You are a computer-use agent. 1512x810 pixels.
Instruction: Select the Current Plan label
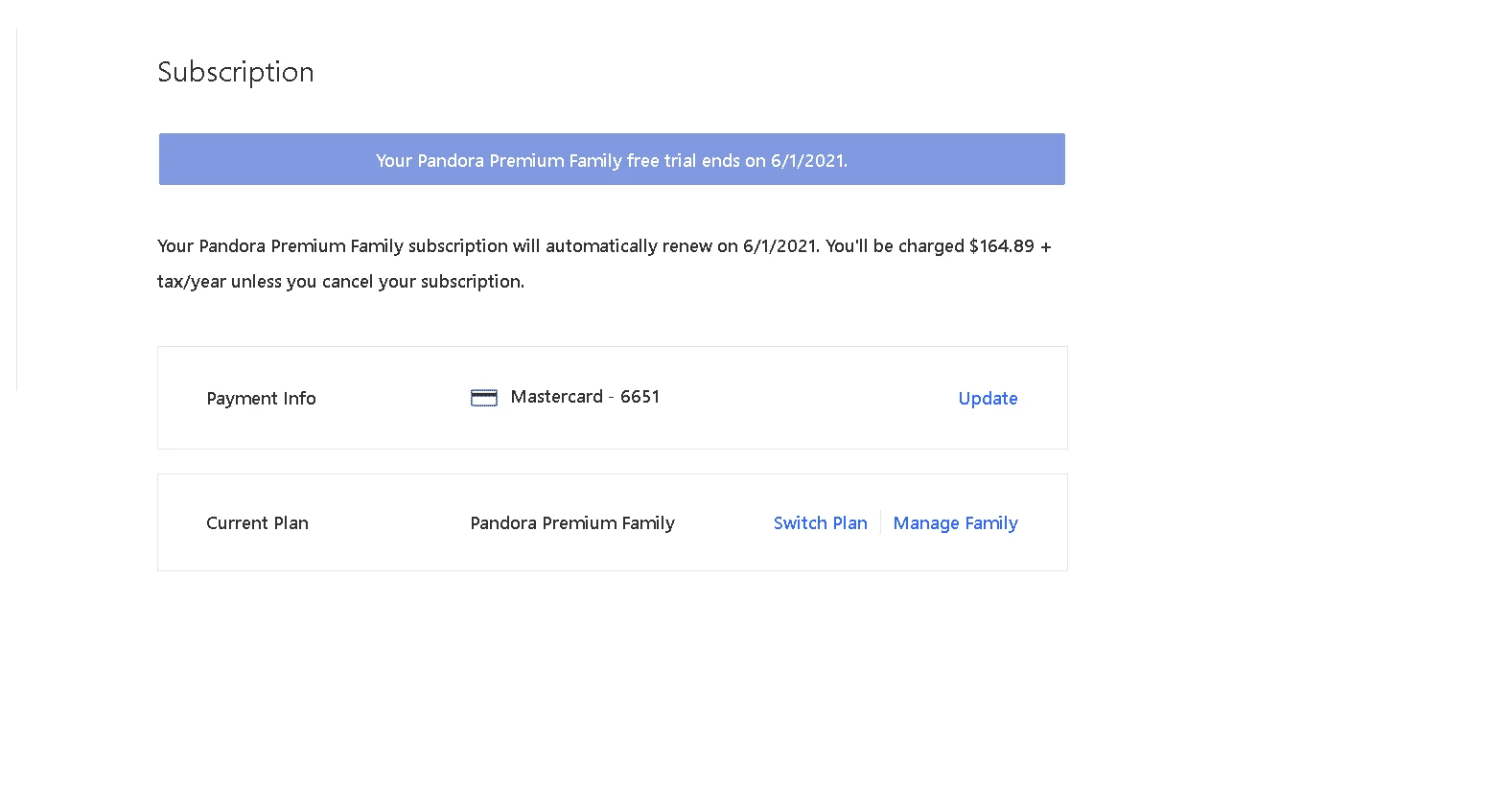(x=257, y=522)
